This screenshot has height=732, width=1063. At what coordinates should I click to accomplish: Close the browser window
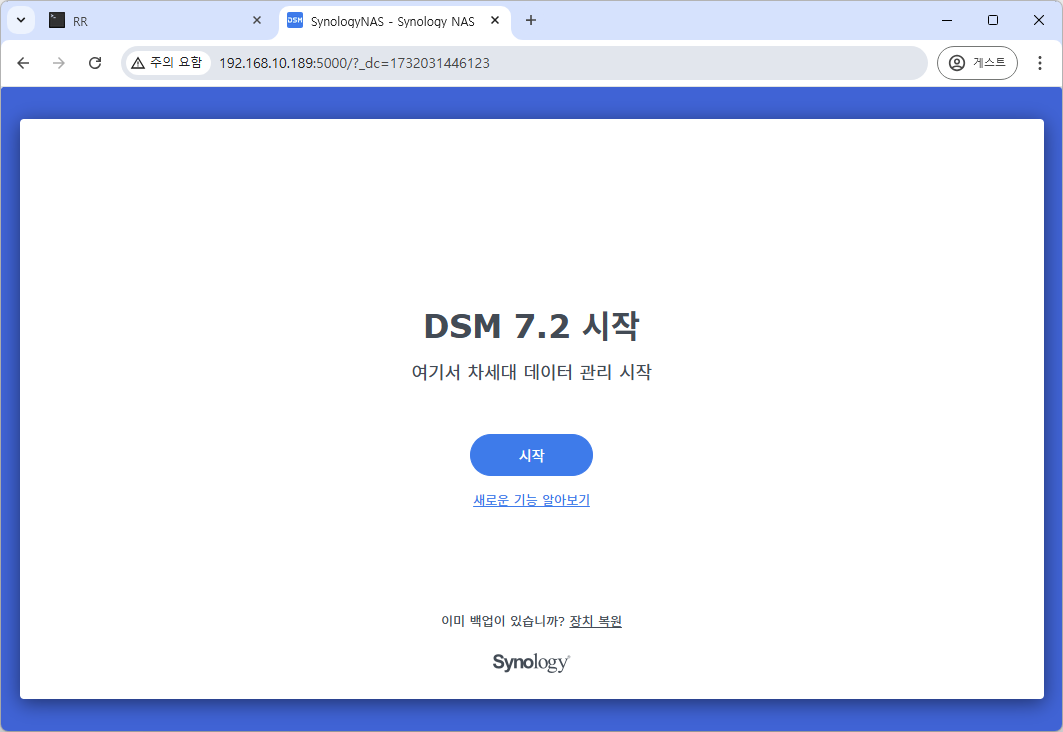coord(1039,20)
